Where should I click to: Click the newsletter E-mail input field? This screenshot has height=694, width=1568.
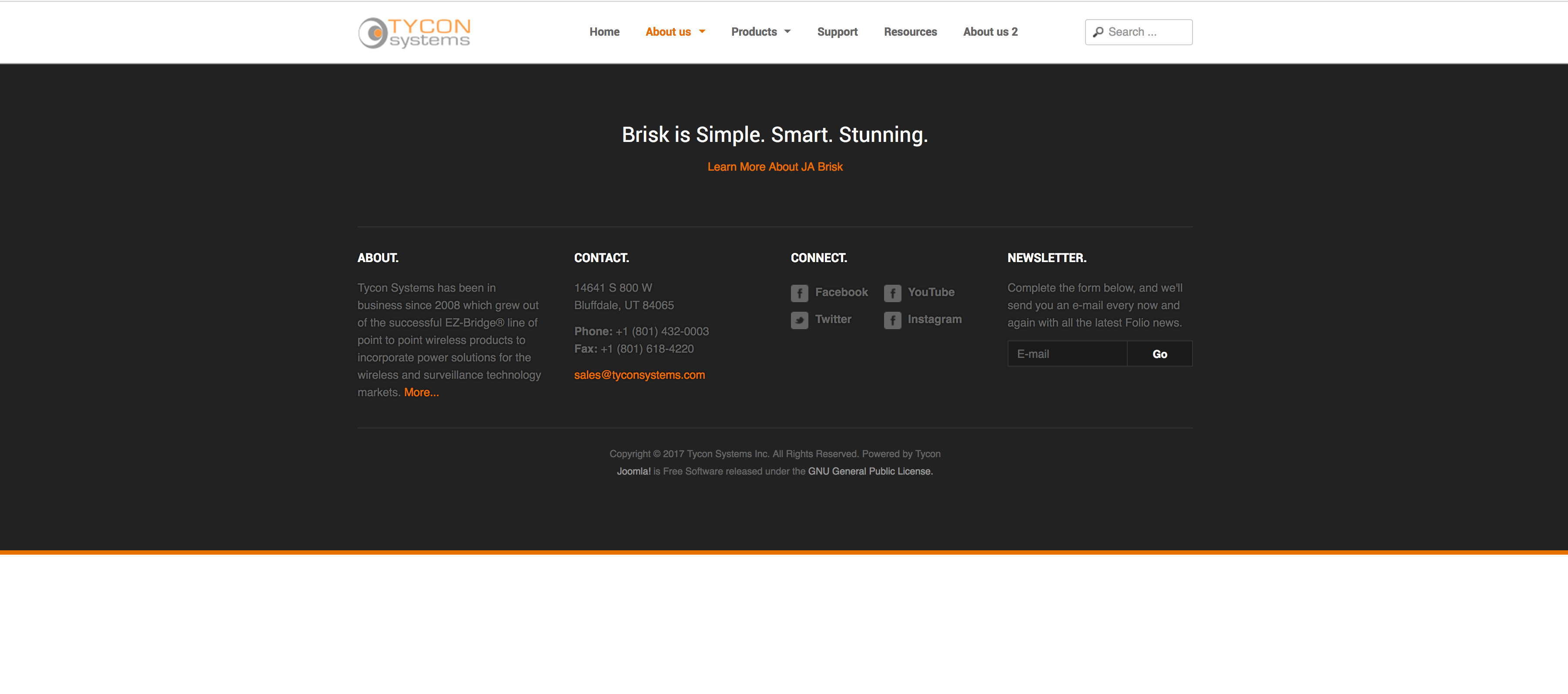click(1067, 354)
